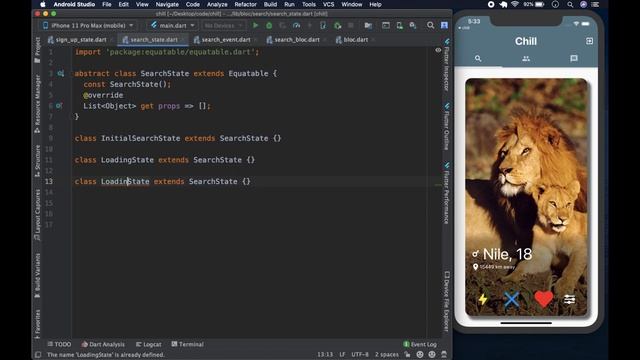Viewport: 640px width, 360px height.
Task: Open the Flutter performance profiler gauge icon
Action: point(296,25)
